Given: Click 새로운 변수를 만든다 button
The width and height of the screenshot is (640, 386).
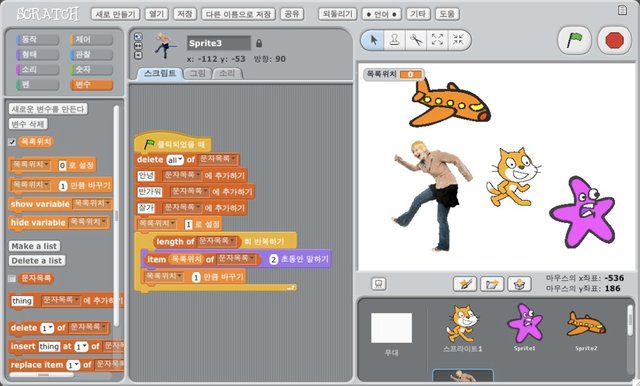Looking at the screenshot, I should point(48,109).
